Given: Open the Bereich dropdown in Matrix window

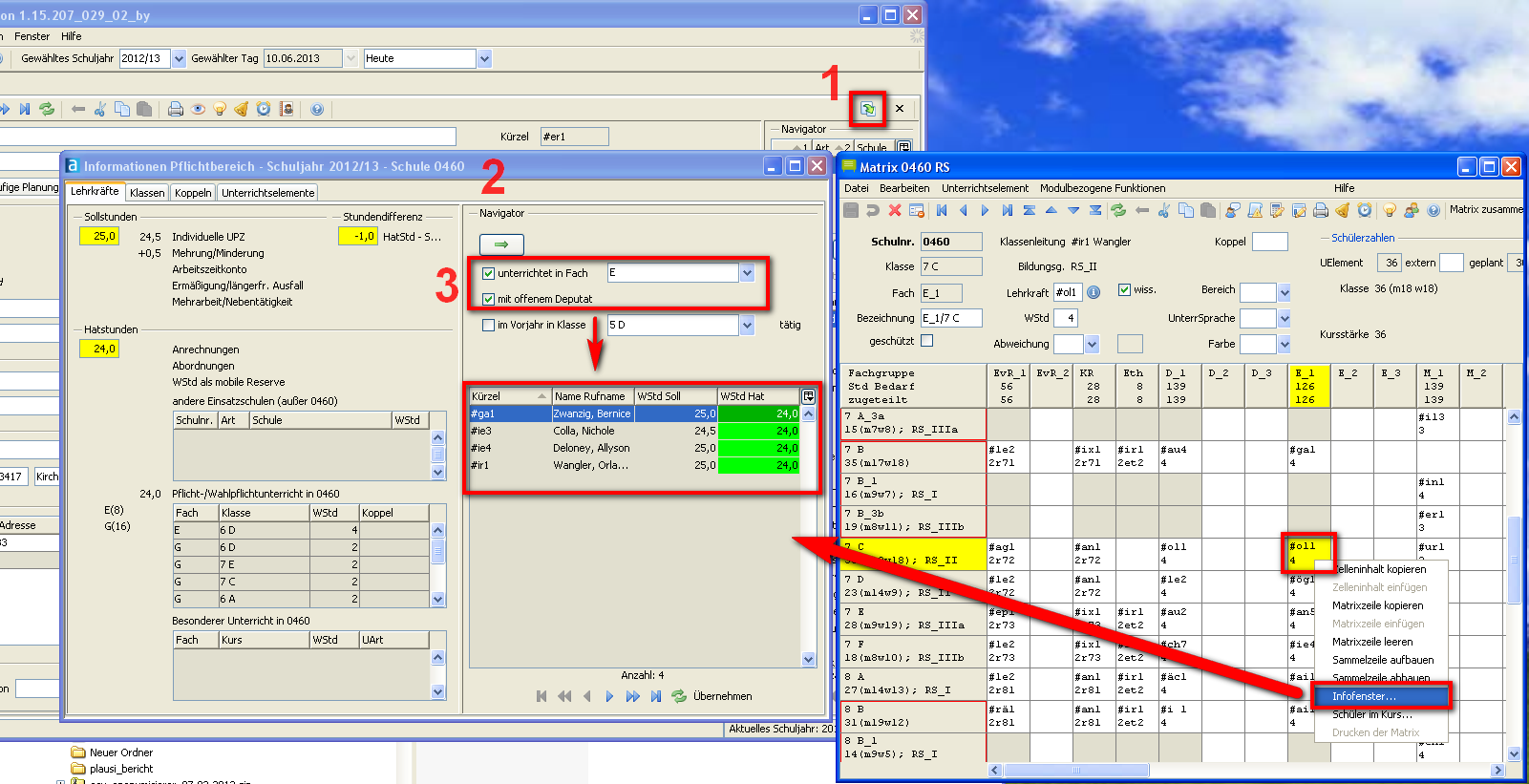Looking at the screenshot, I should [1284, 292].
